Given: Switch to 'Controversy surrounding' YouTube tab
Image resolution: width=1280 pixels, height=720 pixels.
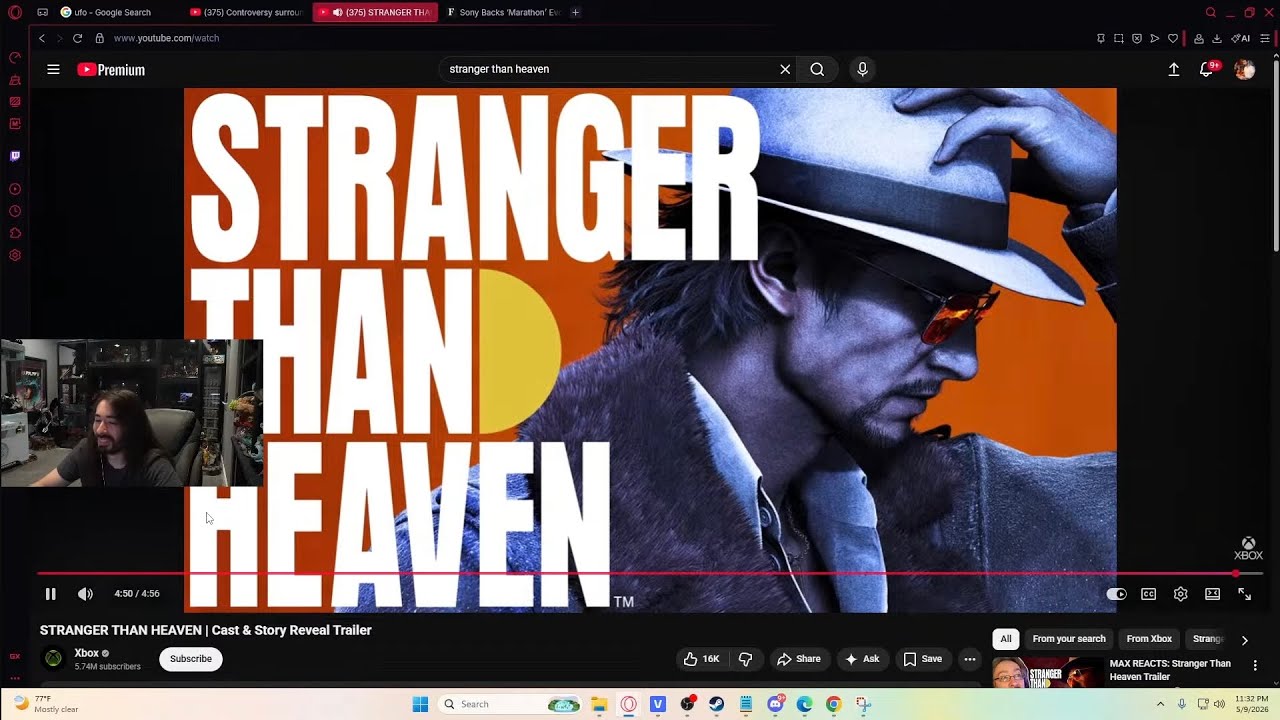Looking at the screenshot, I should (x=245, y=12).
